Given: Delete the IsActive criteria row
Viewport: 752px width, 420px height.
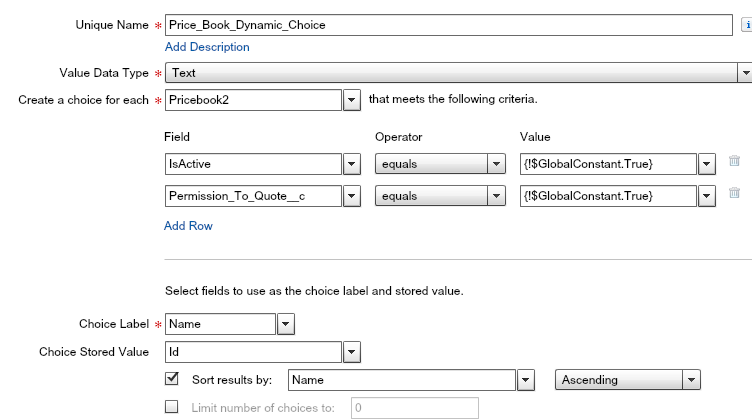Looking at the screenshot, I should pyautogui.click(x=734, y=162).
